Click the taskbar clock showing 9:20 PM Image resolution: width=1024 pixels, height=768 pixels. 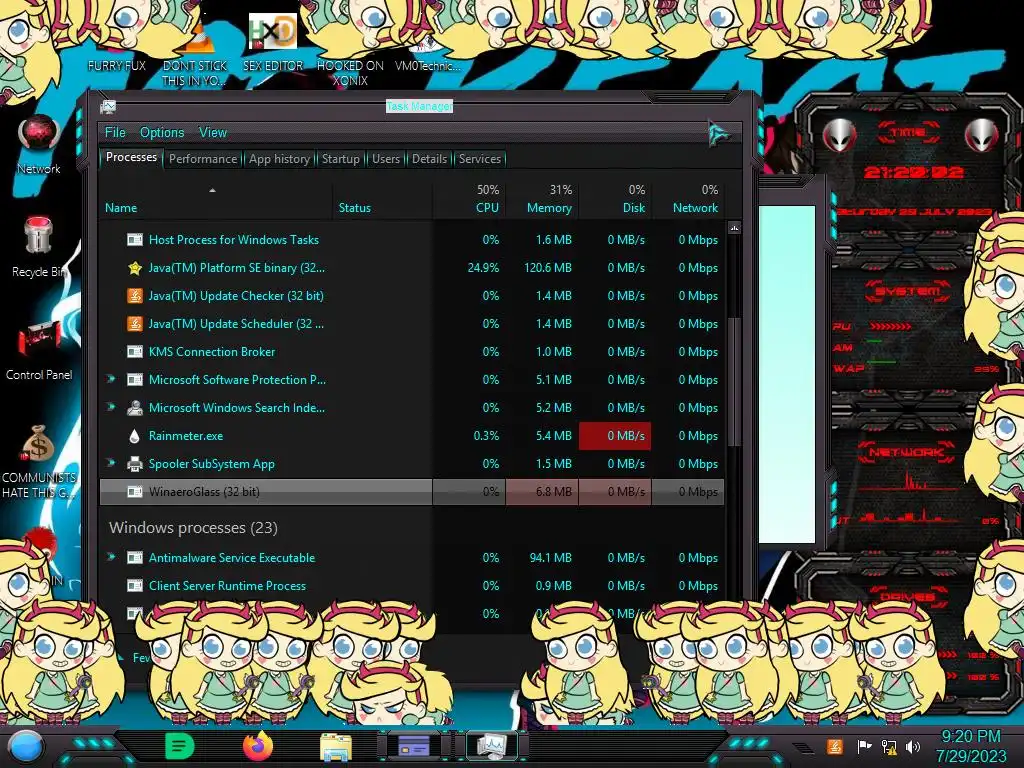click(x=971, y=746)
